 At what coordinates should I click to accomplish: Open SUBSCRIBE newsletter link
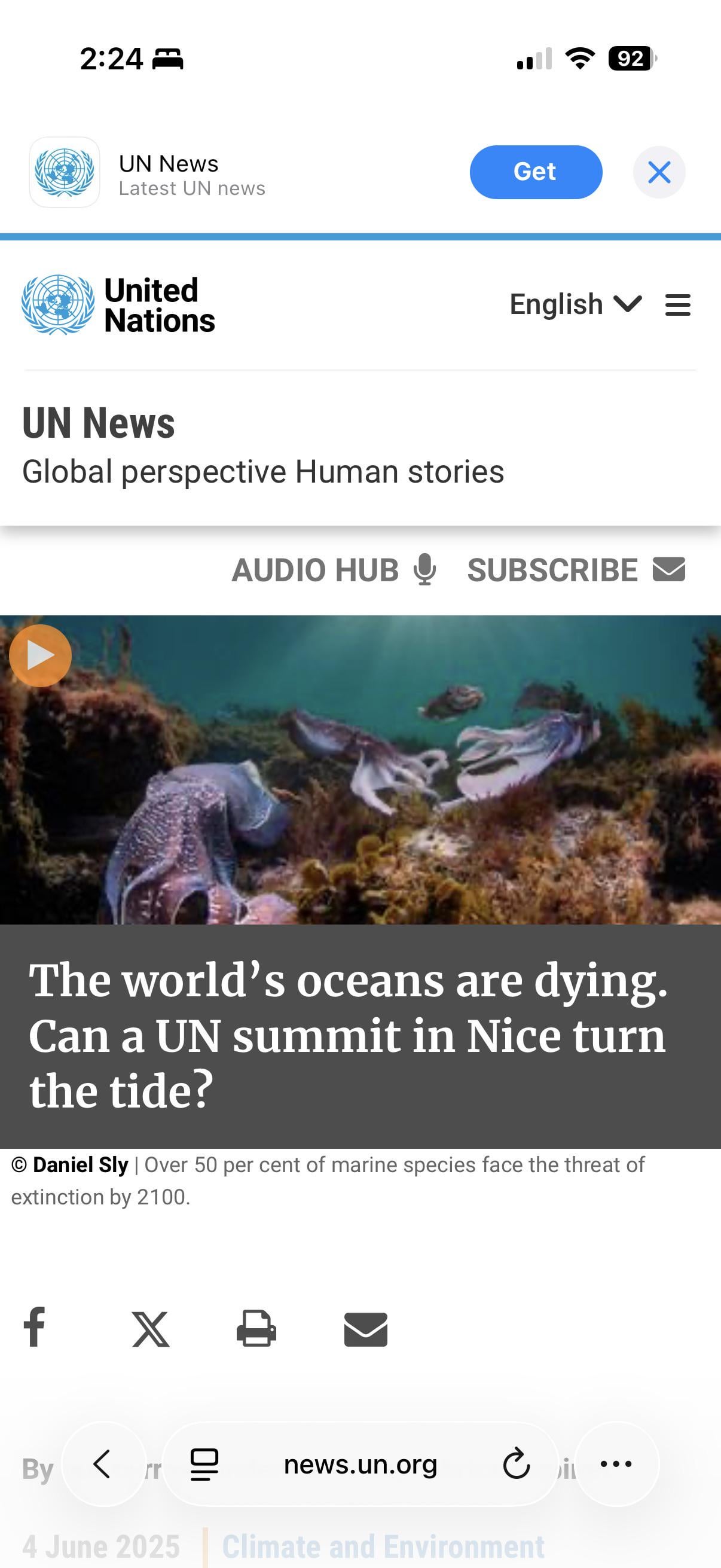click(576, 570)
